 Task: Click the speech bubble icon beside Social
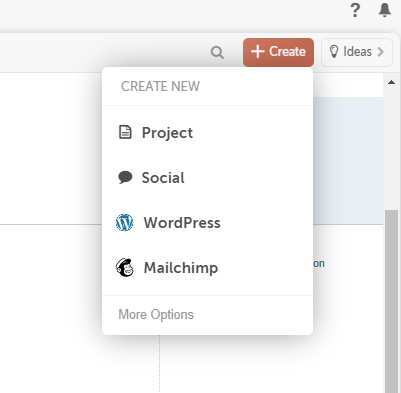coord(125,177)
